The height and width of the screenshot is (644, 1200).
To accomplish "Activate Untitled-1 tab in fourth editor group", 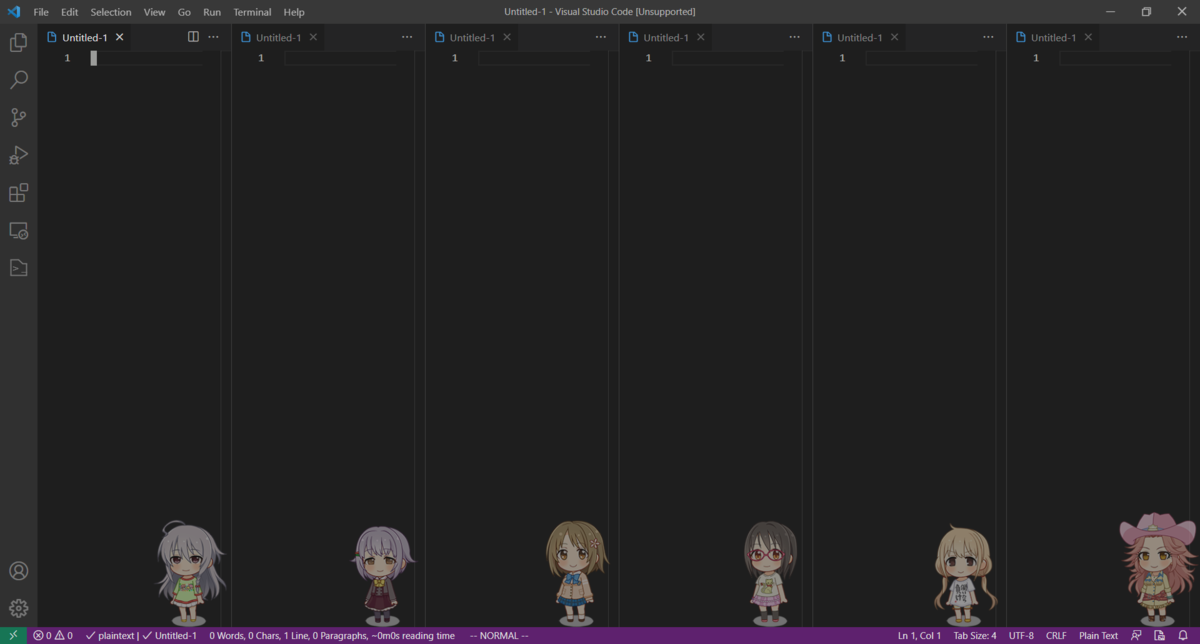I will pos(667,37).
